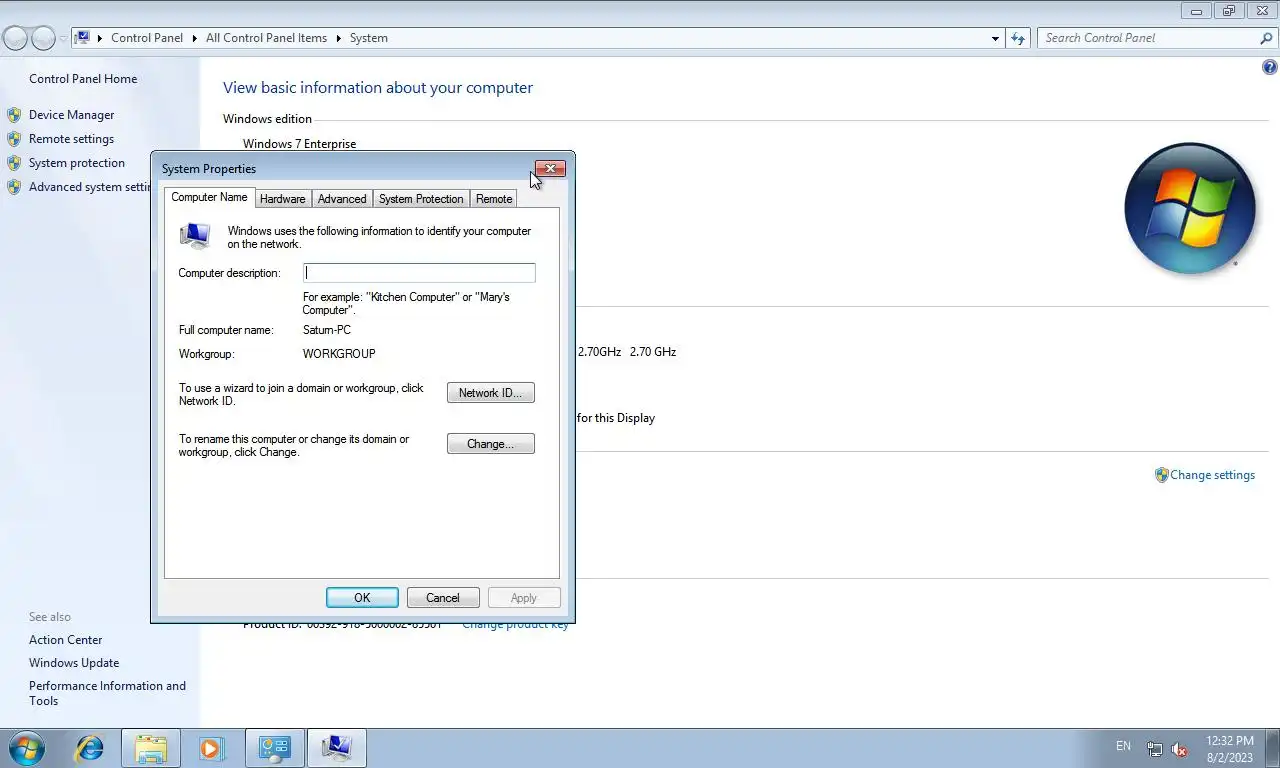Cancel the System Properties dialog

tap(443, 598)
